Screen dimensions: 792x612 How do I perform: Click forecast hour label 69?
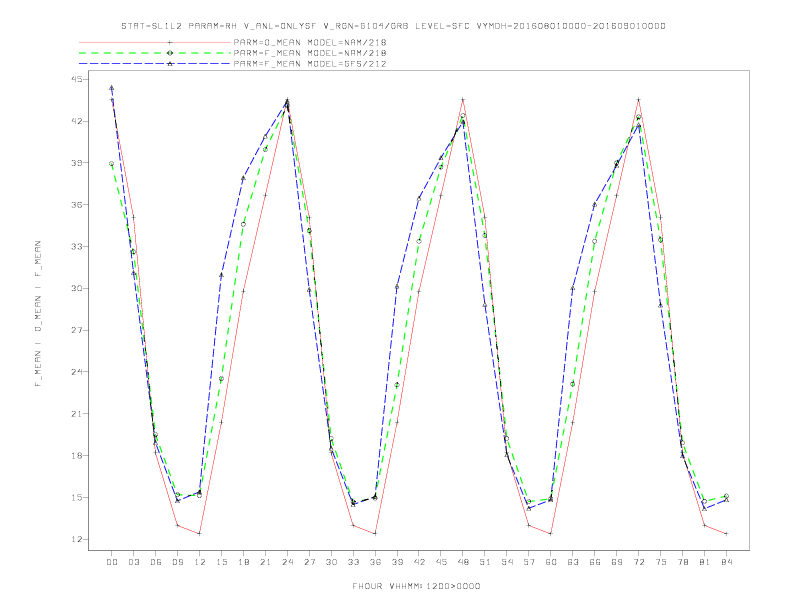pos(617,562)
